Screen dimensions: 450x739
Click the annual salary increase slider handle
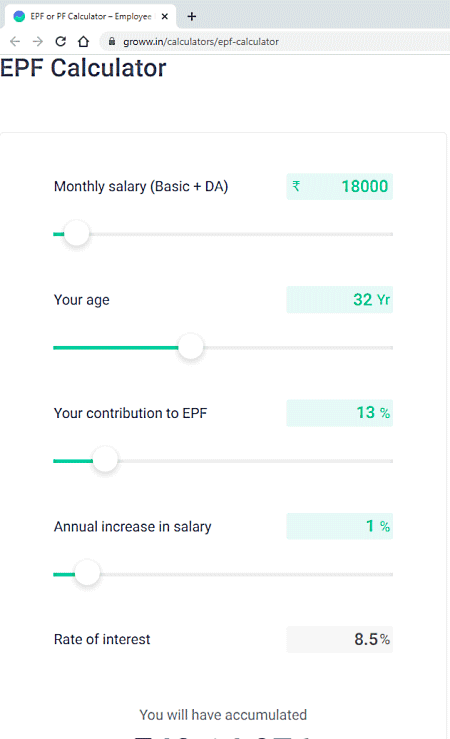[88, 574]
